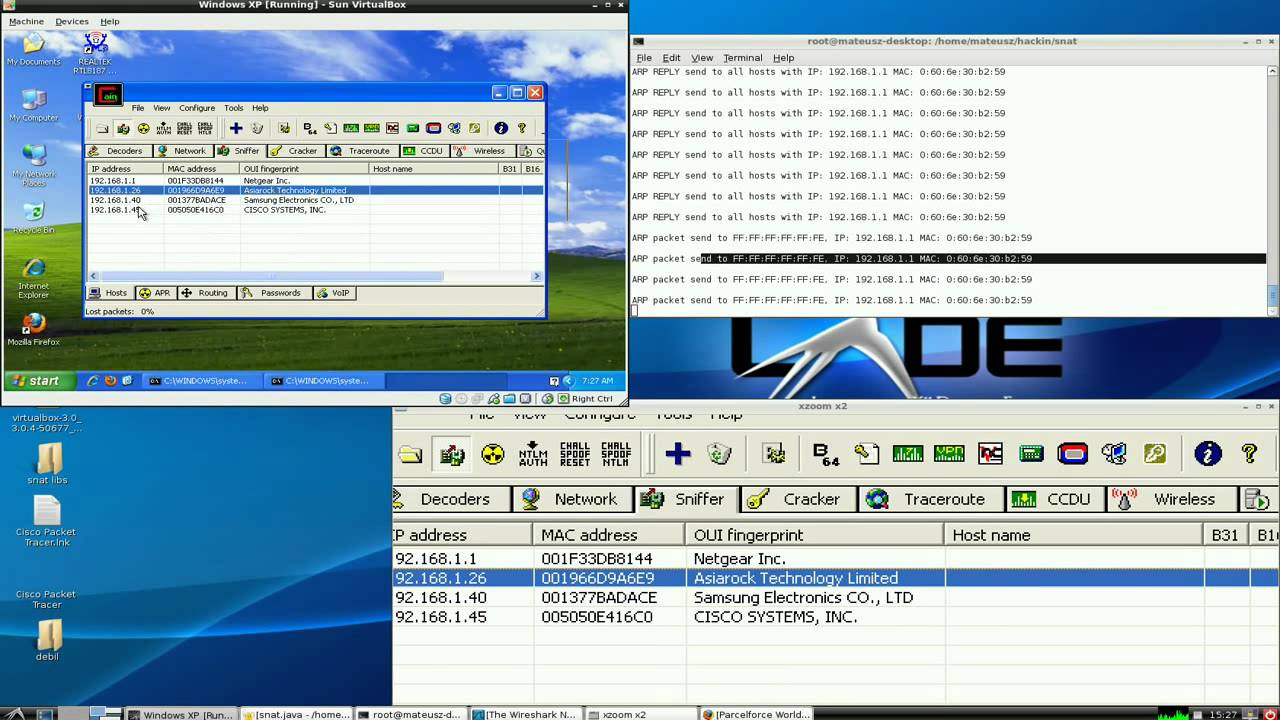The height and width of the screenshot is (720, 1280).
Task: Open debil folder on host desktop
Action: point(47,640)
